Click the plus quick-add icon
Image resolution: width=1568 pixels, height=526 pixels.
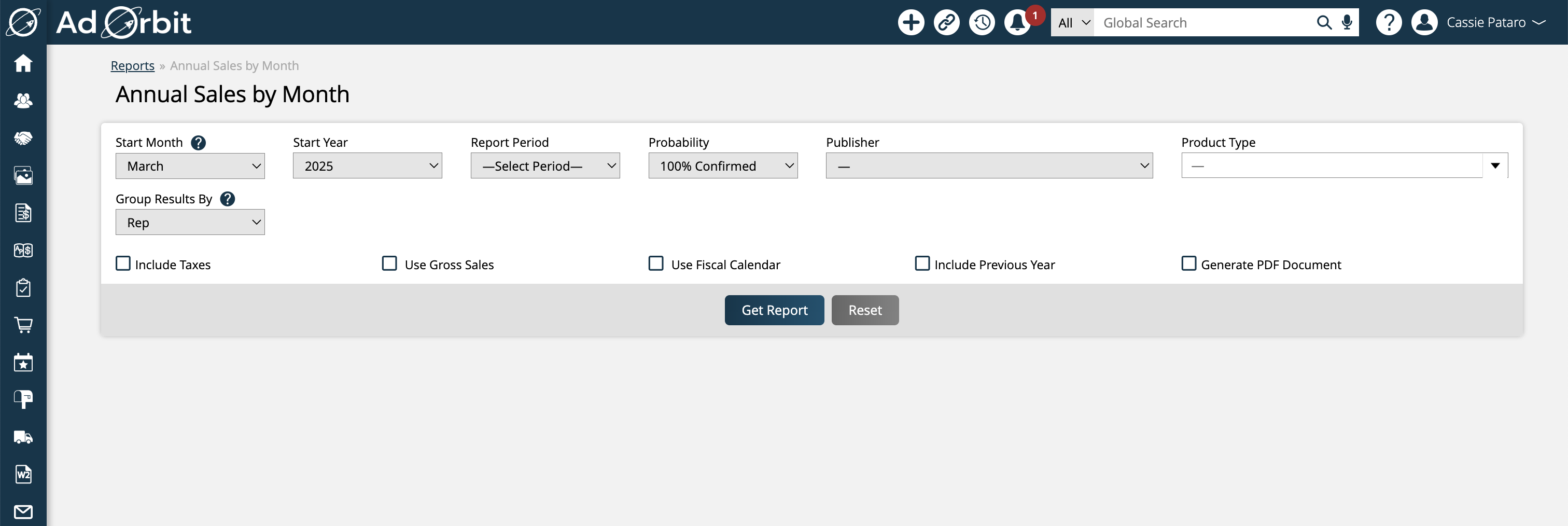click(x=911, y=22)
